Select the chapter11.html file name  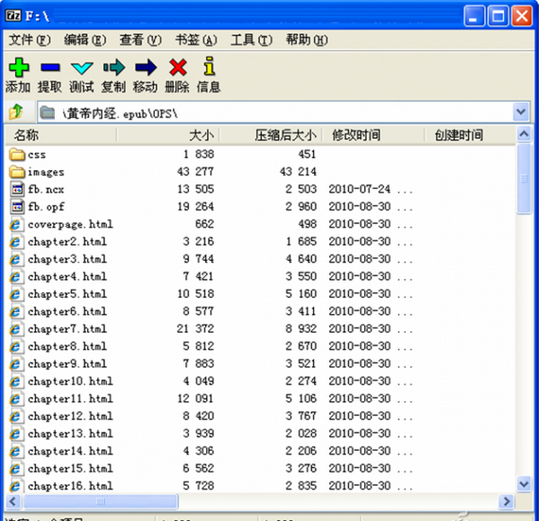pos(70,399)
